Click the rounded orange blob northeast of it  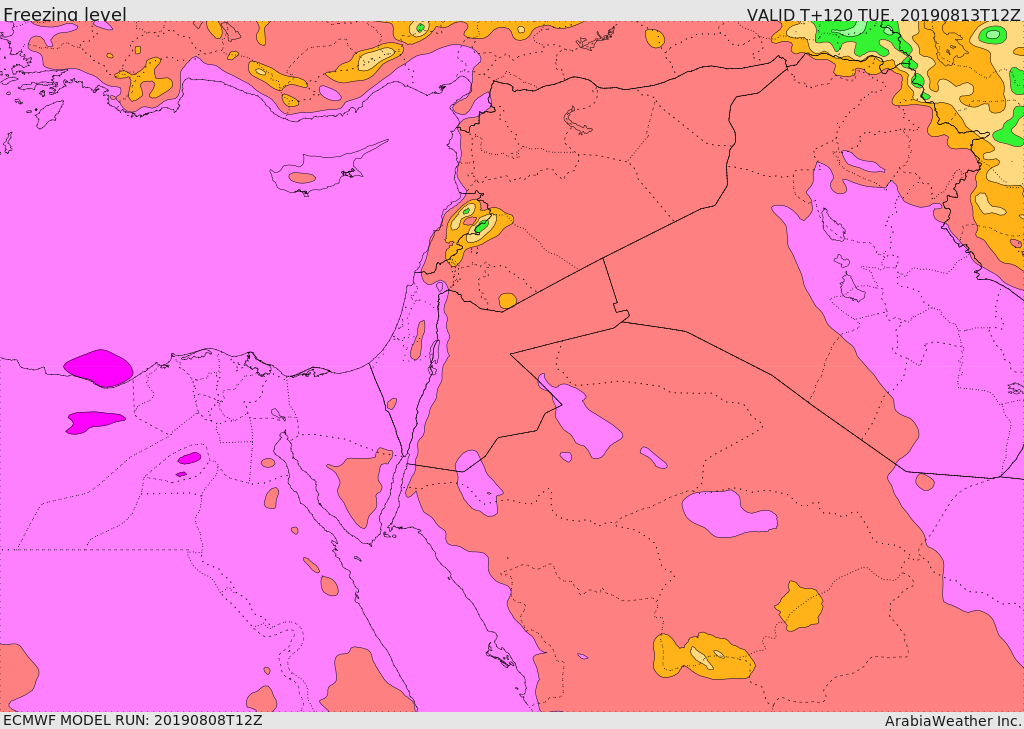(x=799, y=606)
